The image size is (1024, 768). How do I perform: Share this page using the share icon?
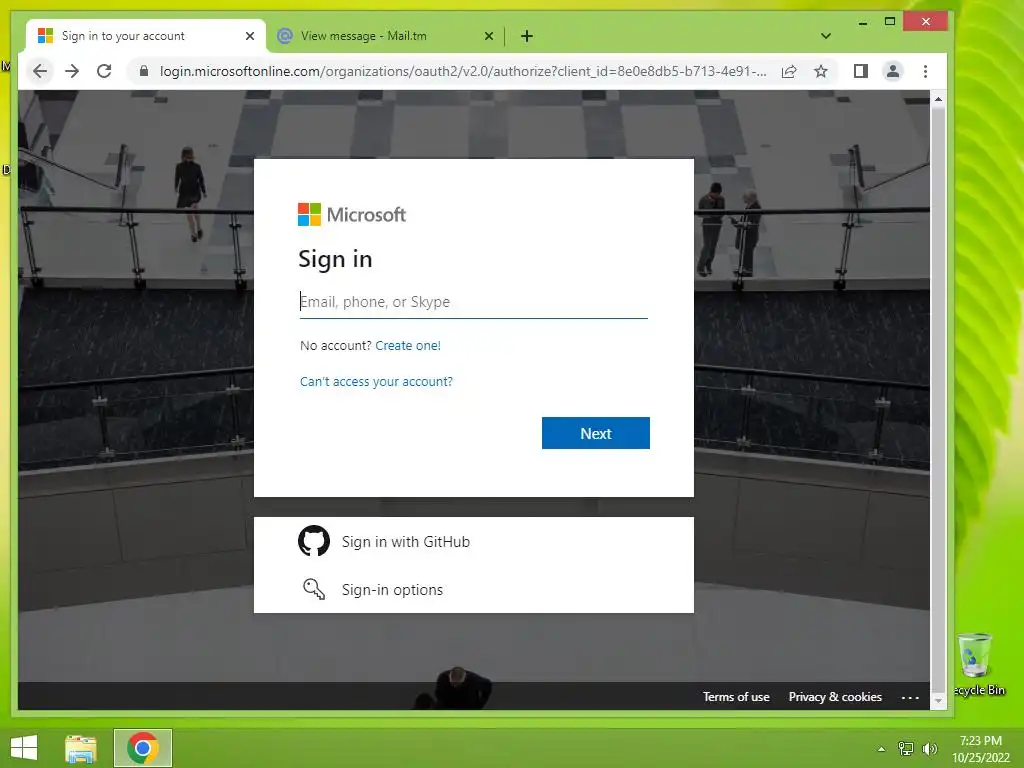(789, 71)
